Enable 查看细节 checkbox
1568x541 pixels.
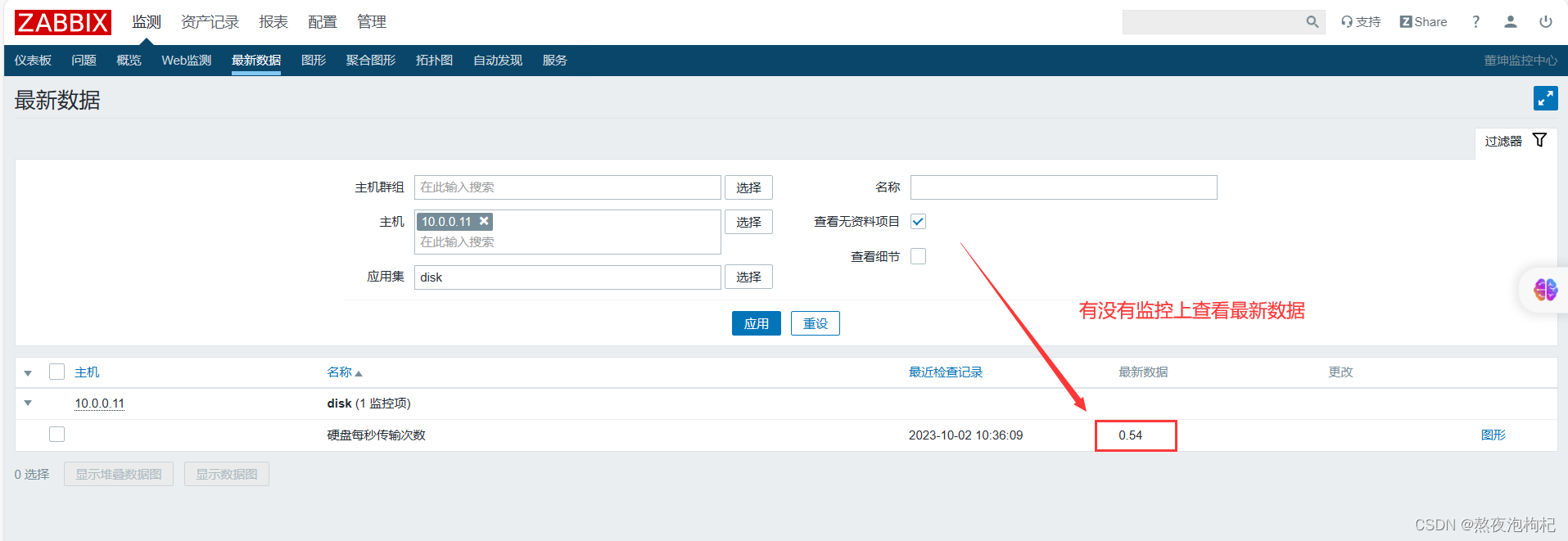coord(918,256)
